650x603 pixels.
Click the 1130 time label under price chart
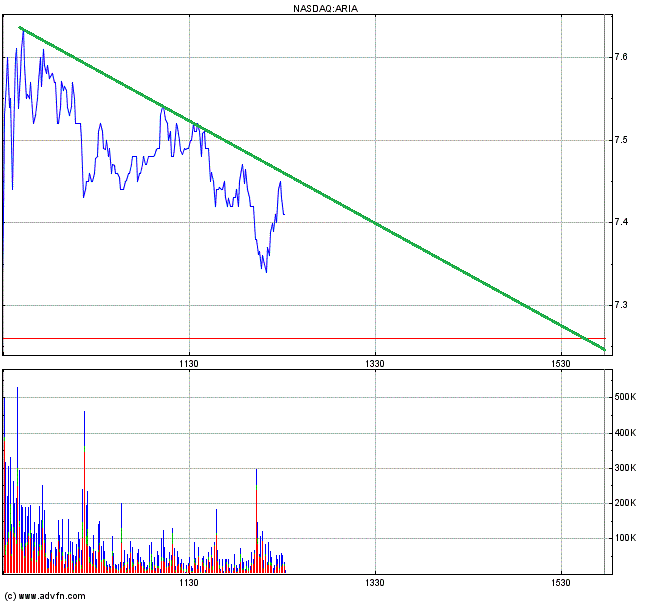[189, 362]
